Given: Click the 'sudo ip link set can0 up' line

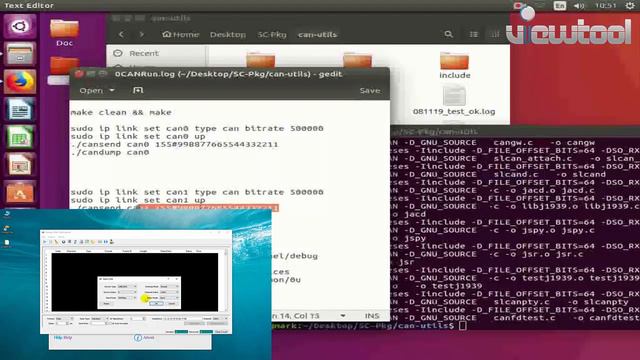Looking at the screenshot, I should click(x=138, y=136).
